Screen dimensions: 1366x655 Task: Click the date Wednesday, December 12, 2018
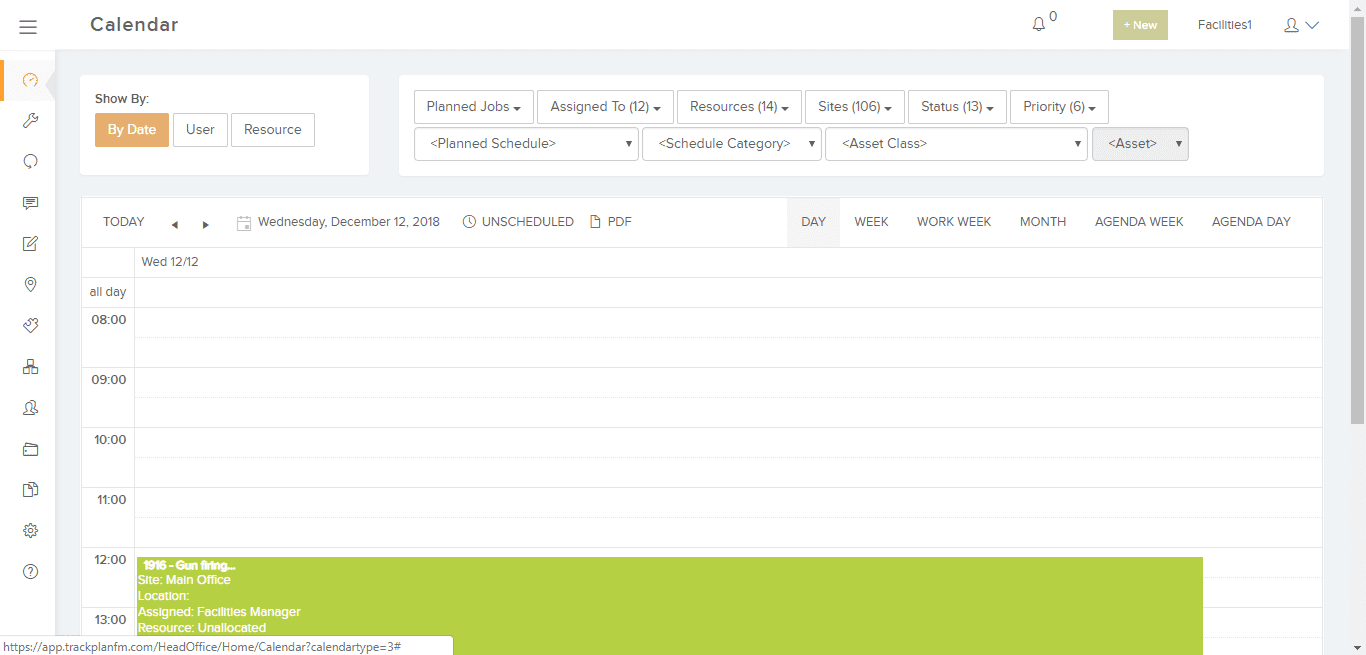click(349, 222)
